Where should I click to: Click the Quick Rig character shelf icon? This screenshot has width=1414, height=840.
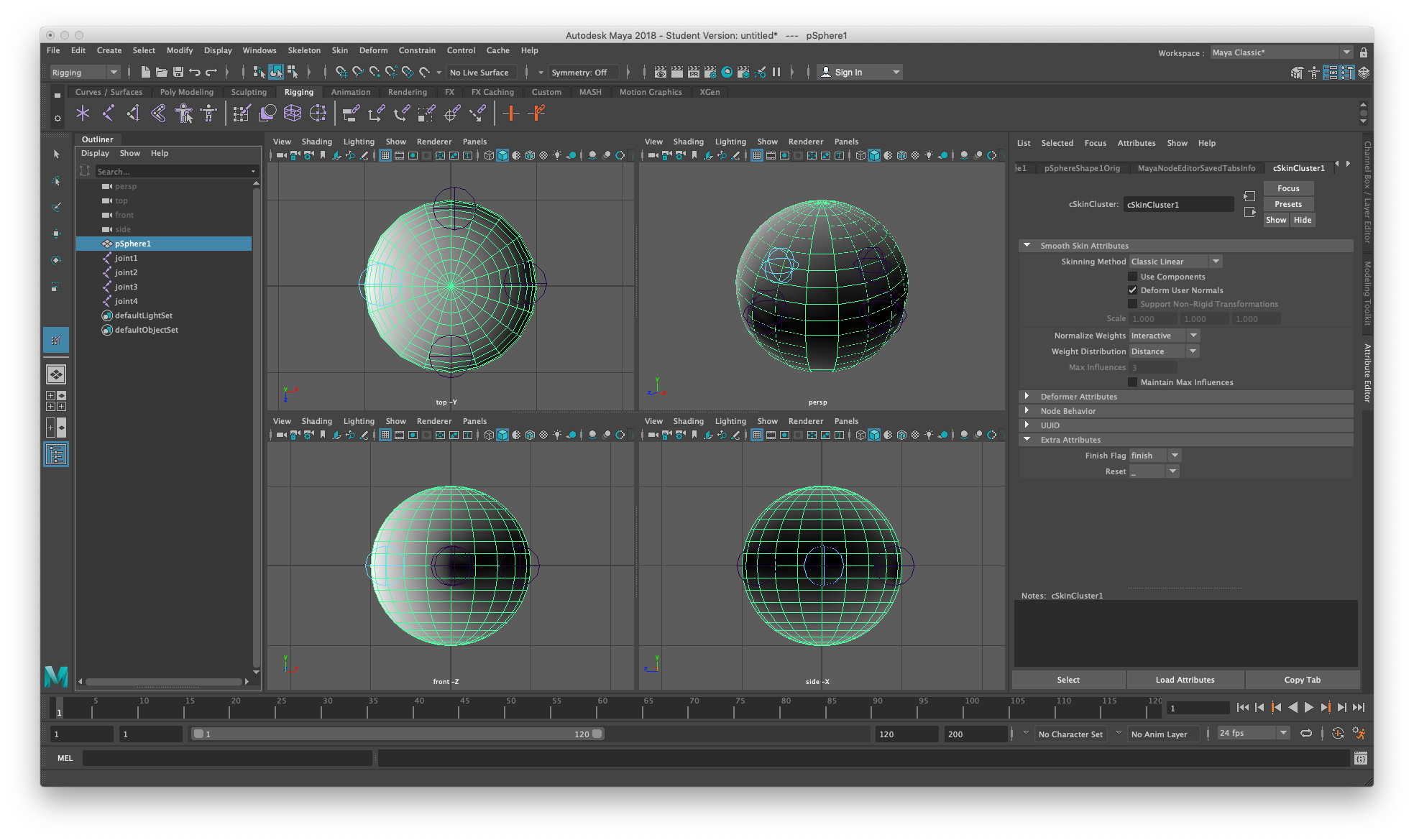pyautogui.click(x=184, y=113)
